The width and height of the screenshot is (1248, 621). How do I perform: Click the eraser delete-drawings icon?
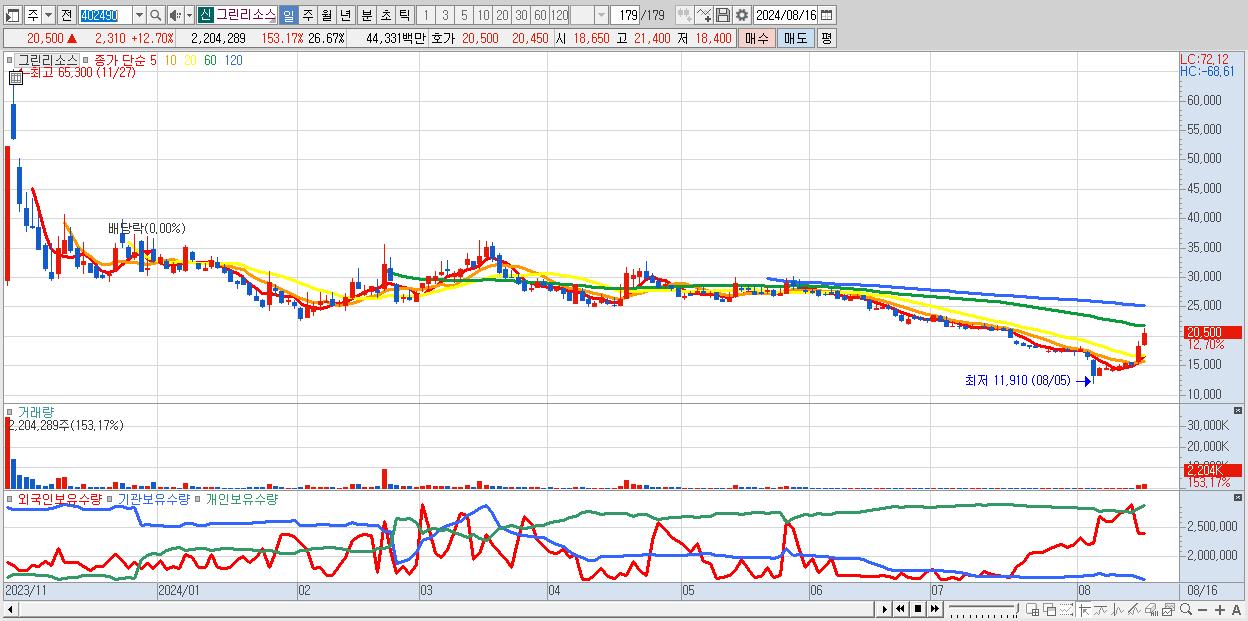[x=1151, y=609]
